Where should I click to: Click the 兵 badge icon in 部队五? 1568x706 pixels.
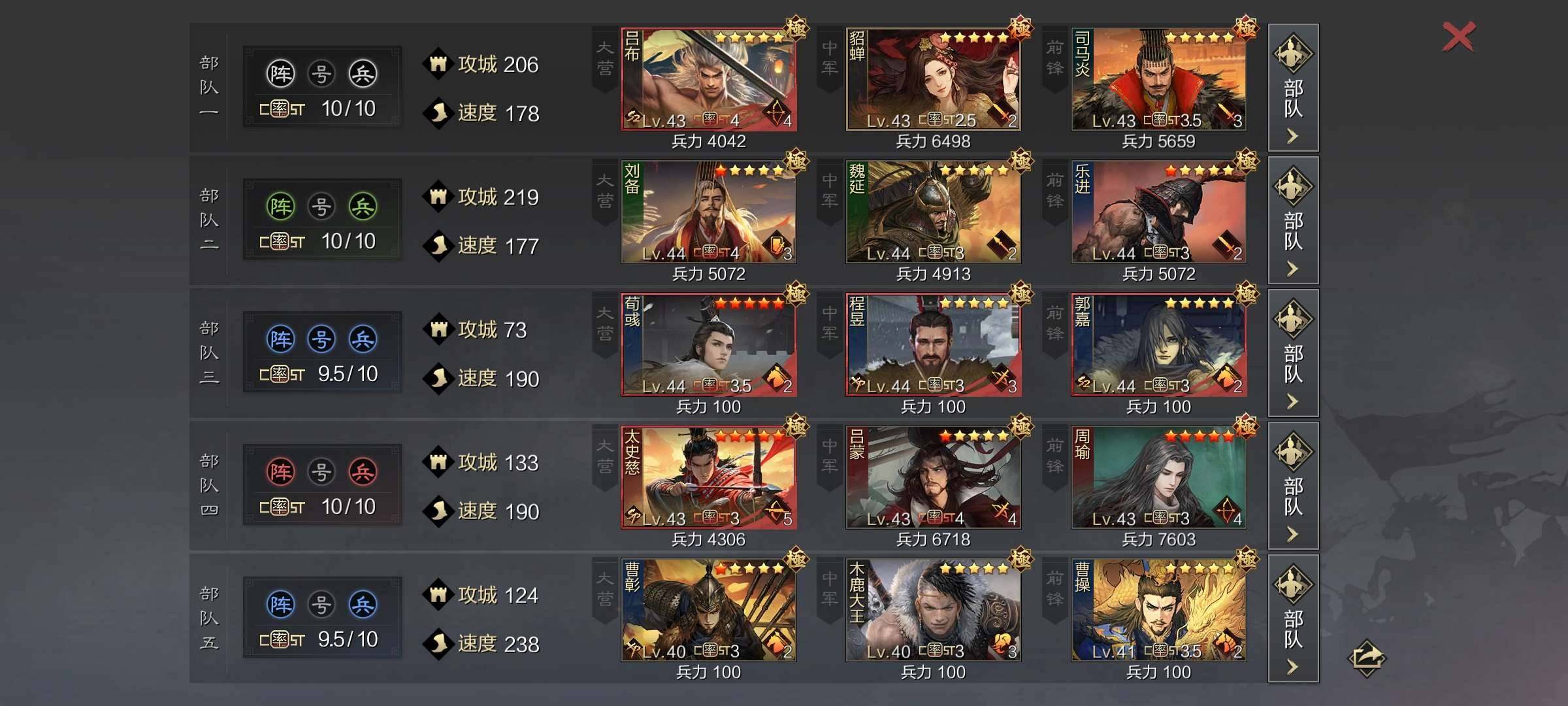point(363,605)
